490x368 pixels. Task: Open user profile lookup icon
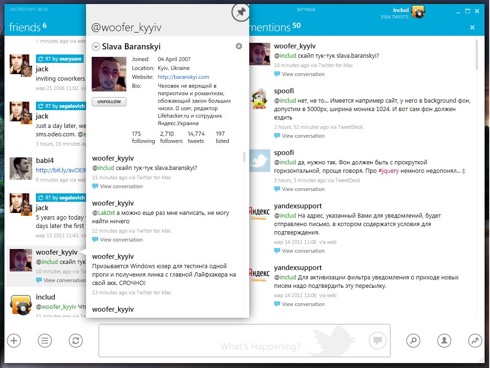pos(444,341)
